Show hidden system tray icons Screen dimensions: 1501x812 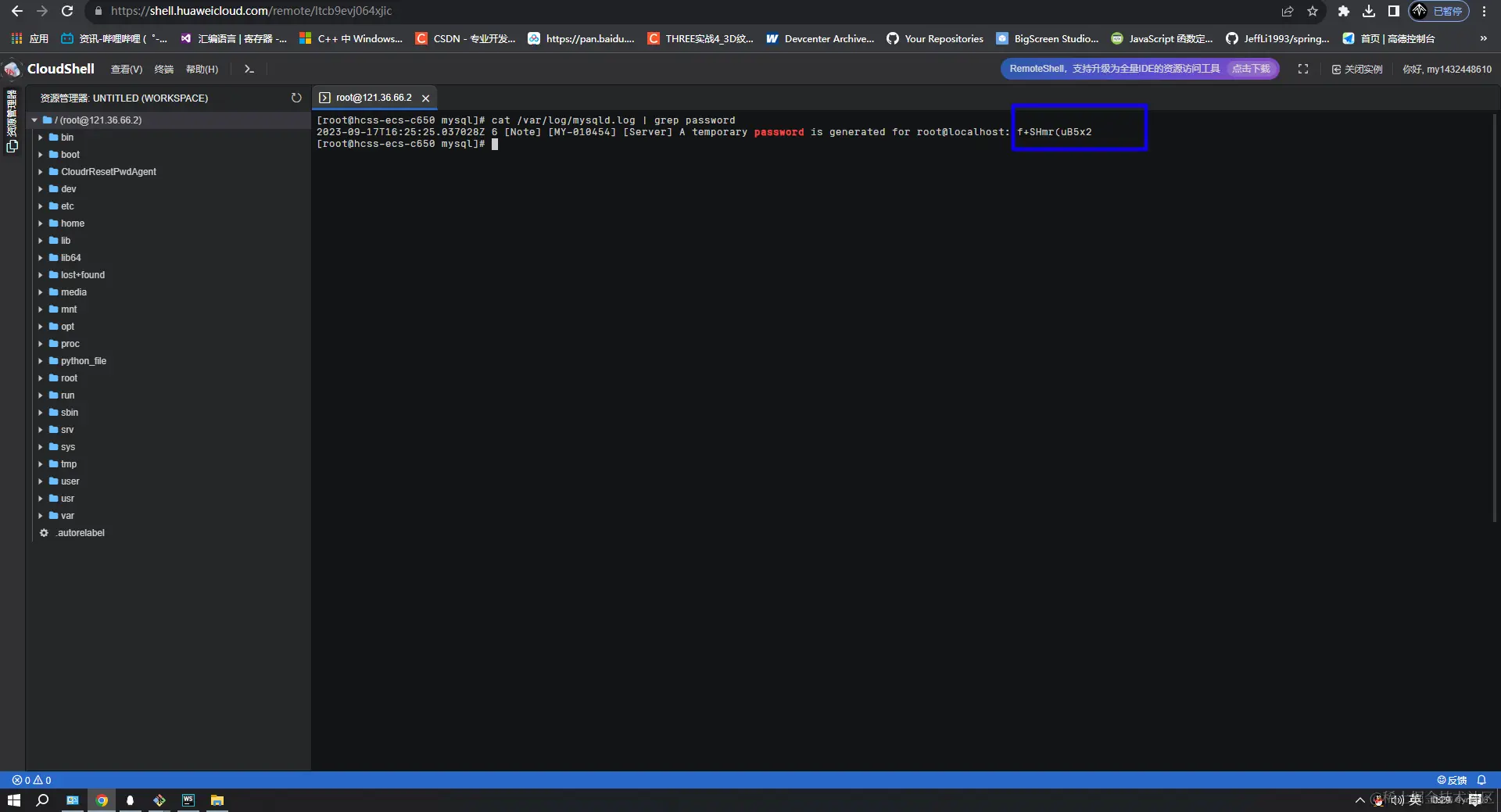pyautogui.click(x=1360, y=800)
